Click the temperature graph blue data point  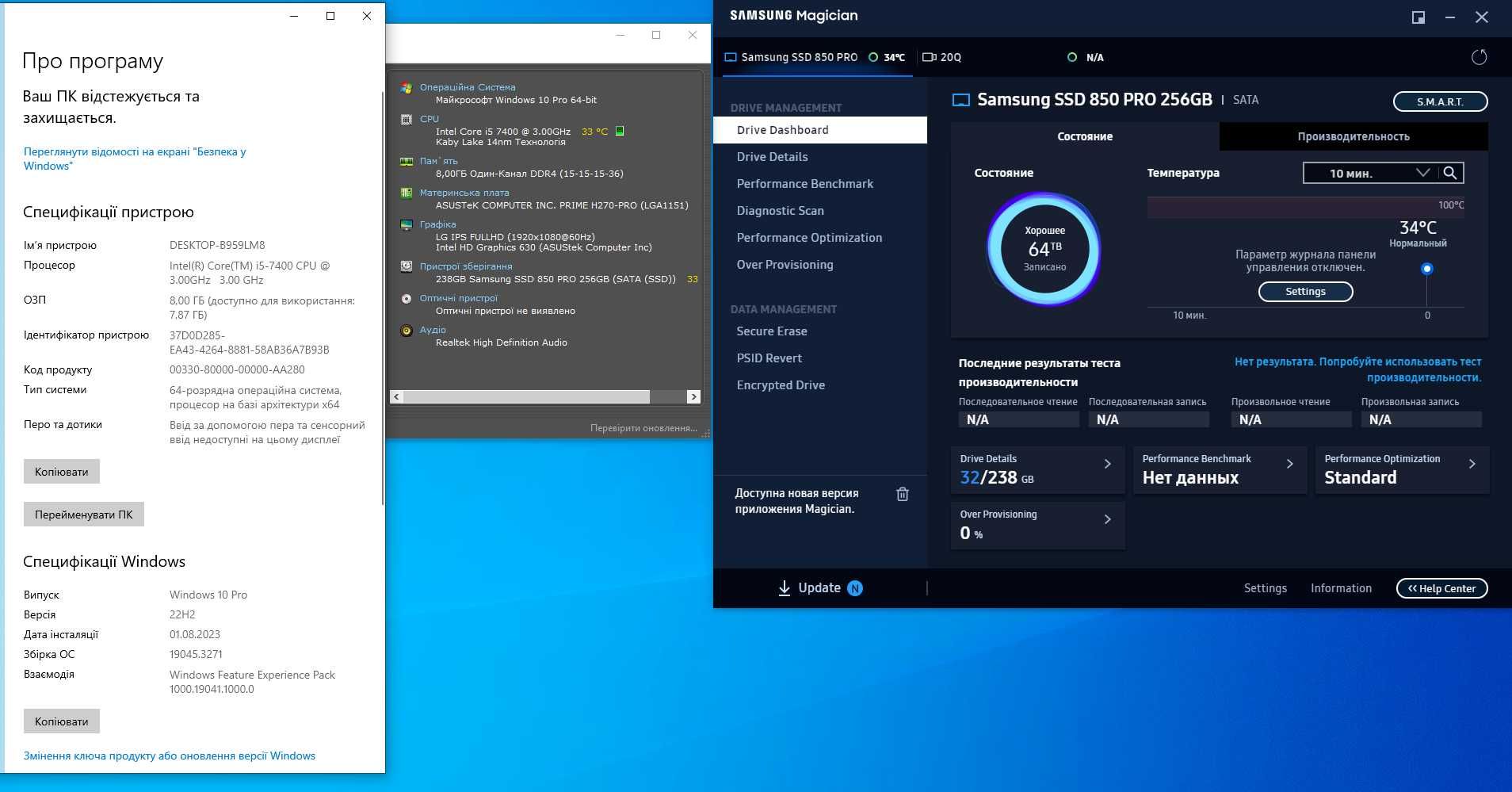(x=1426, y=269)
